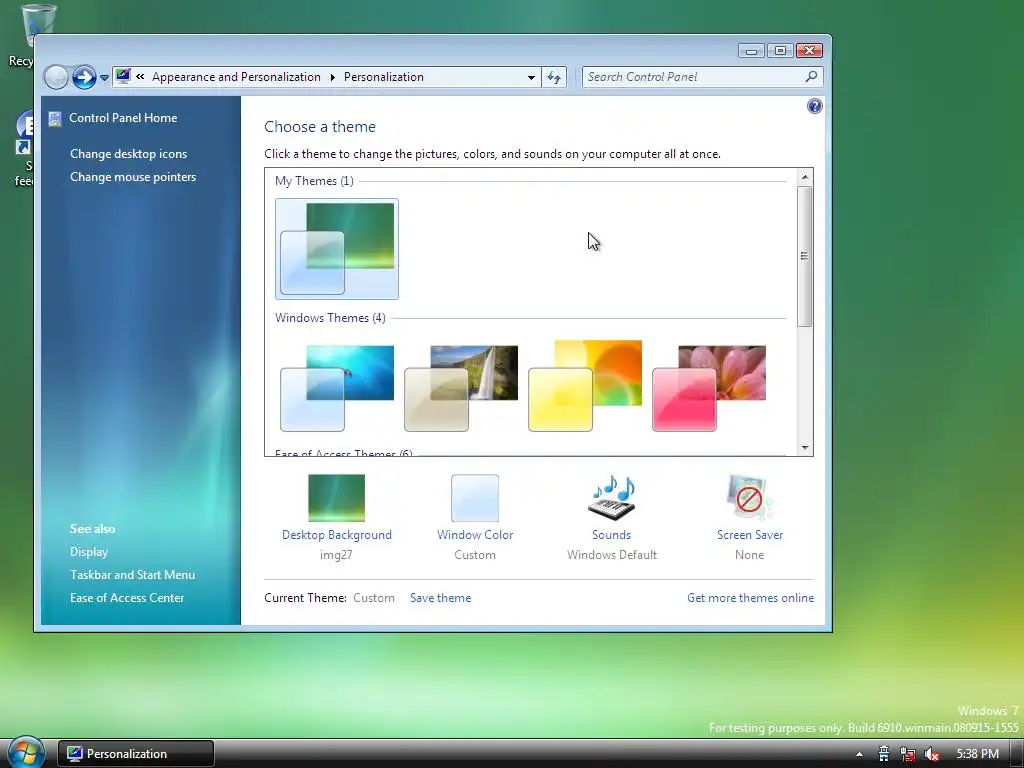Image resolution: width=1024 pixels, height=768 pixels.
Task: Click the Sounds keyboard music icon
Action: (x=612, y=498)
